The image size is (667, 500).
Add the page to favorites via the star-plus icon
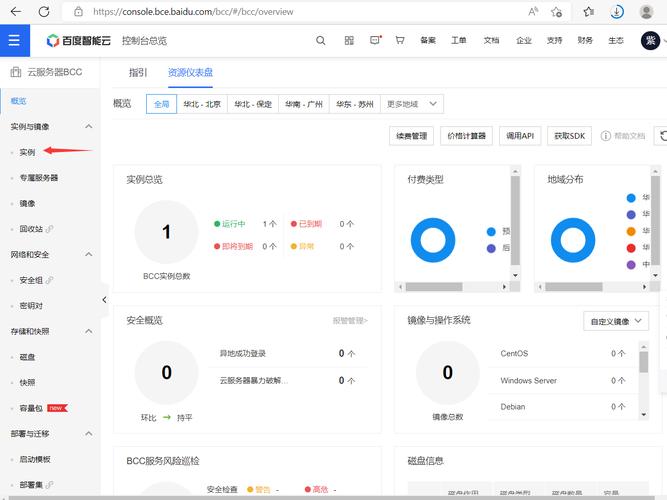(556, 11)
